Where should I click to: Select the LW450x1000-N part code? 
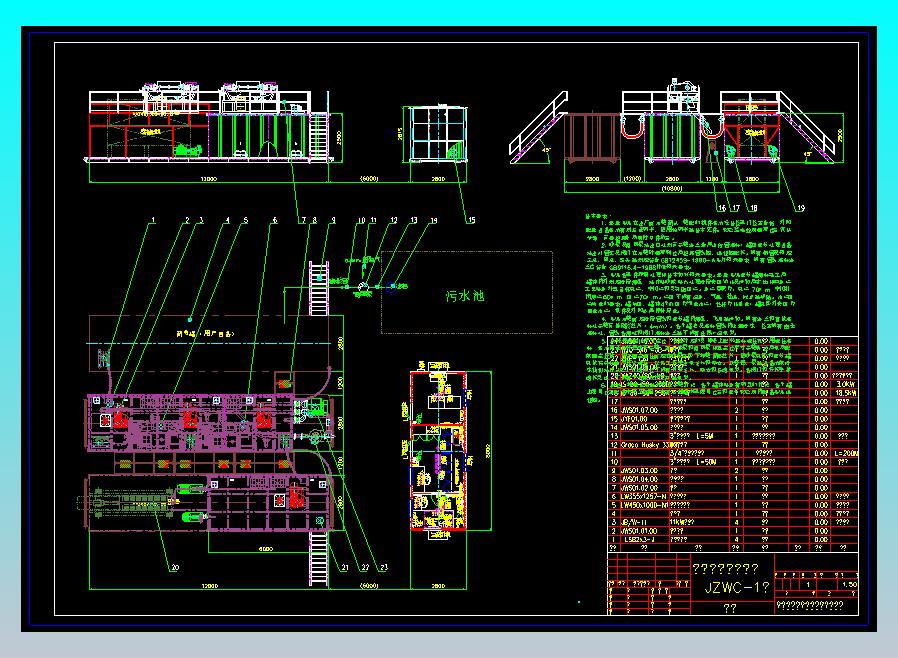[x=644, y=505]
